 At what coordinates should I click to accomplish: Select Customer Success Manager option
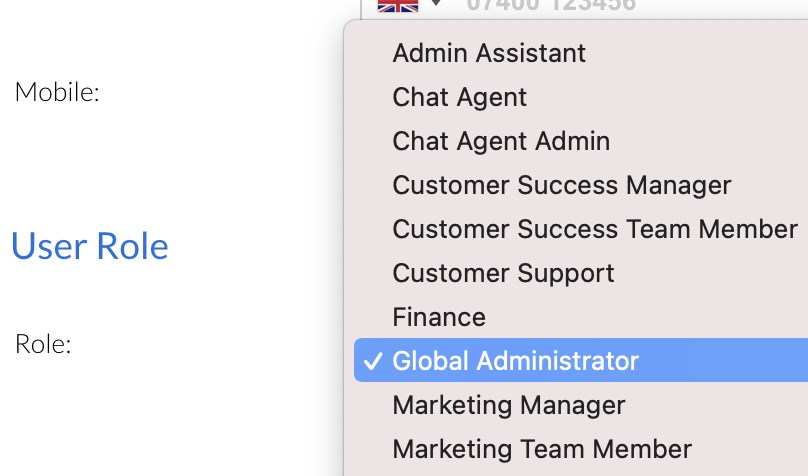561,185
